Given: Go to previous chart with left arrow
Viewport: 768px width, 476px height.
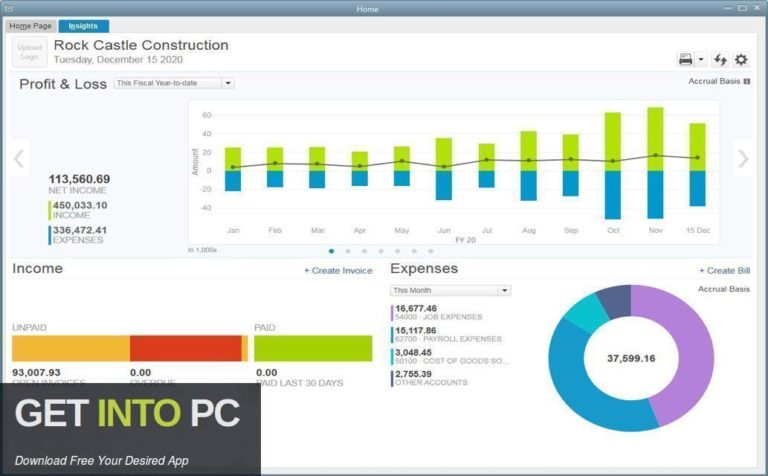Looking at the screenshot, I should click(x=19, y=159).
